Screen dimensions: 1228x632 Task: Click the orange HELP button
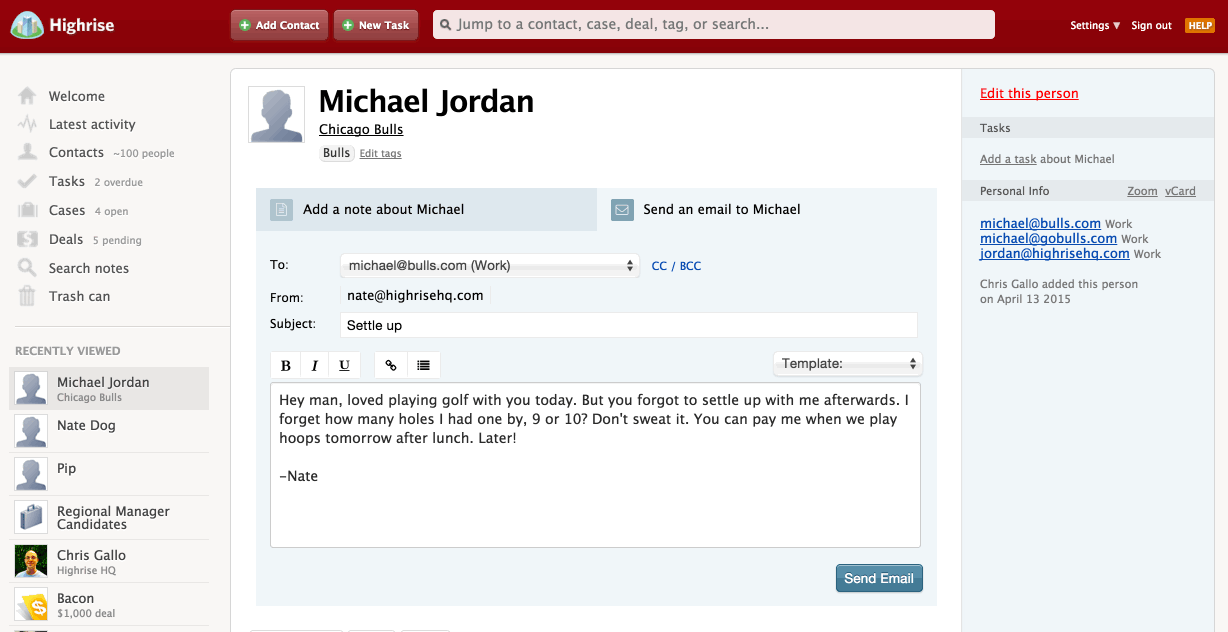coord(1199,26)
